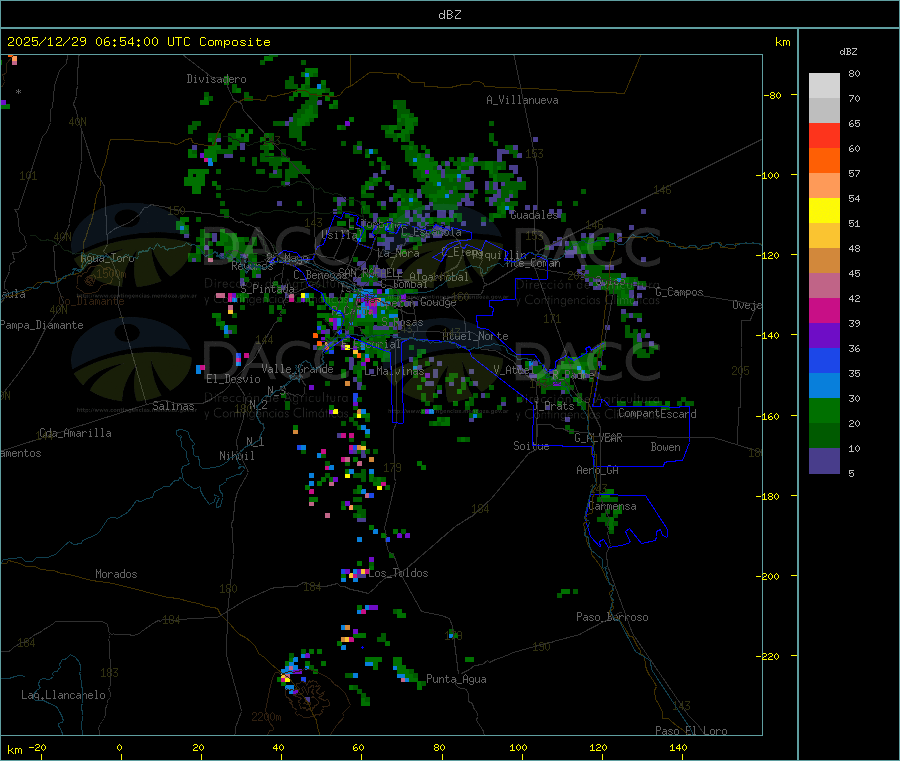
Task: Click the Paso_Barroso map label
Action: (x=612, y=618)
